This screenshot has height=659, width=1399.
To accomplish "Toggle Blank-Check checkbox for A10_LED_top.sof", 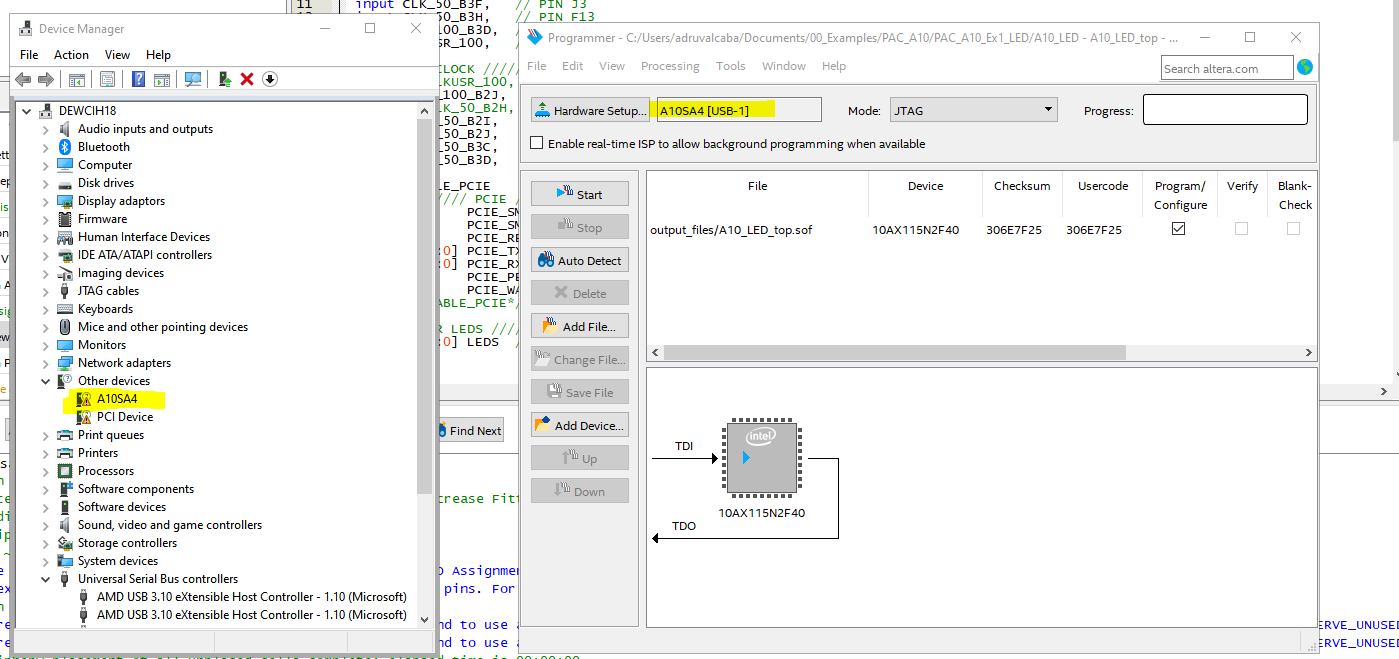I will (x=1293, y=229).
